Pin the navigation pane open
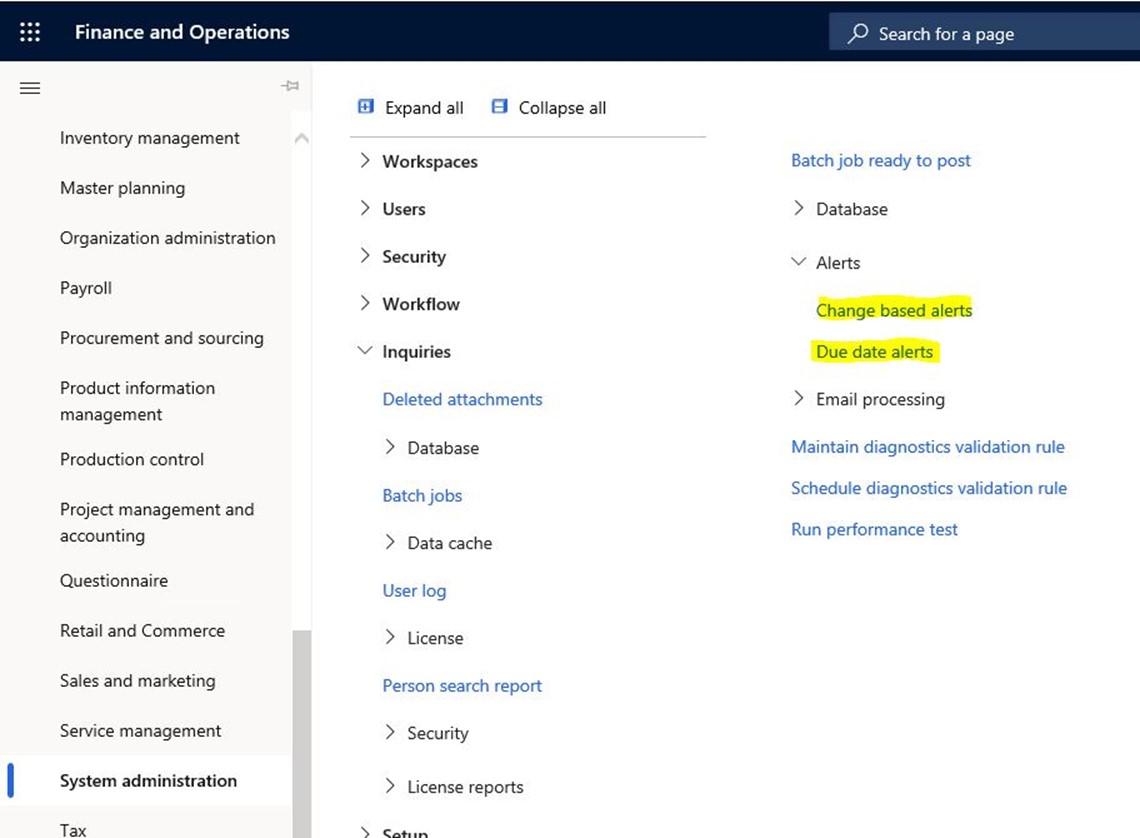1140x838 pixels. 290,87
